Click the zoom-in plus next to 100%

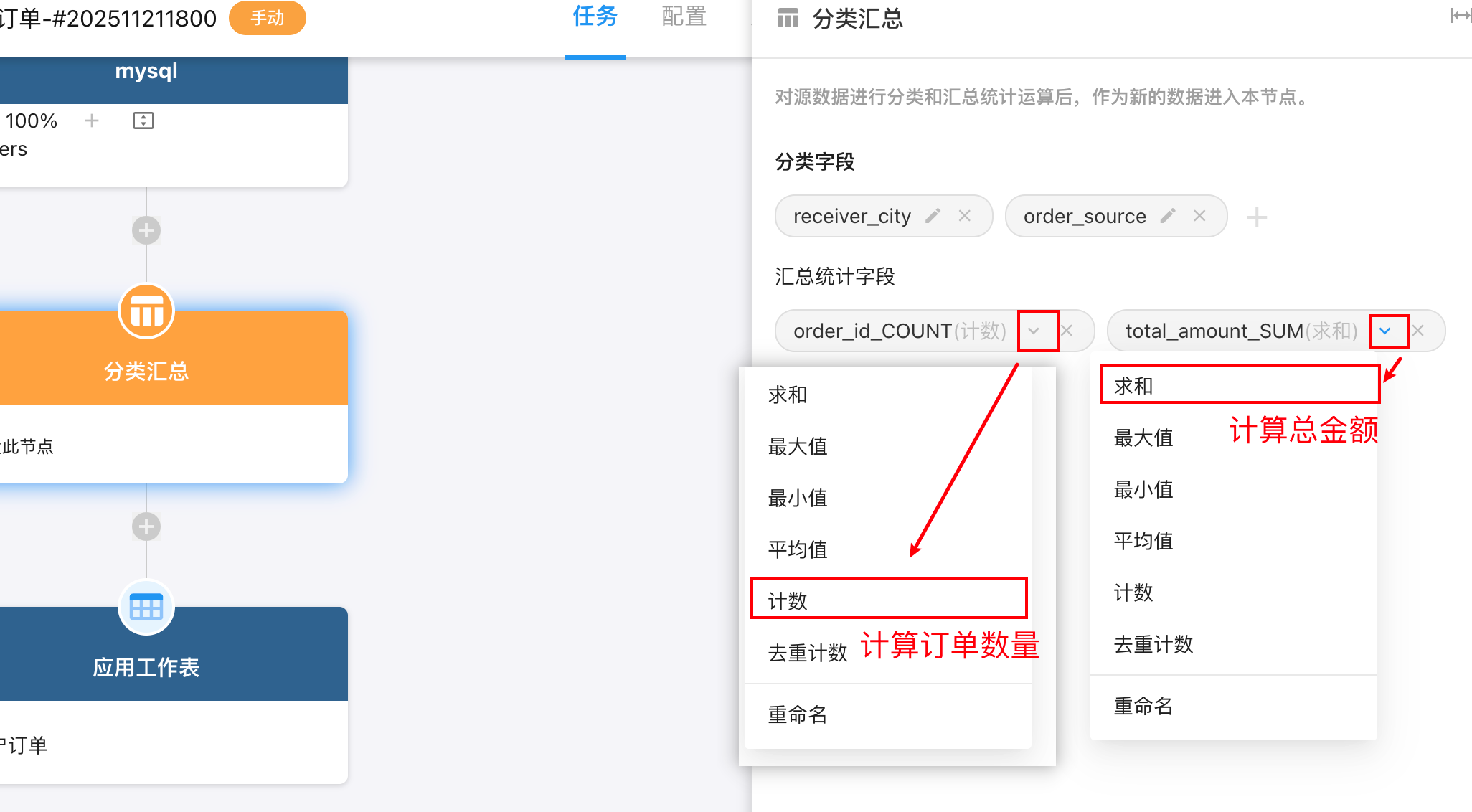tap(92, 121)
